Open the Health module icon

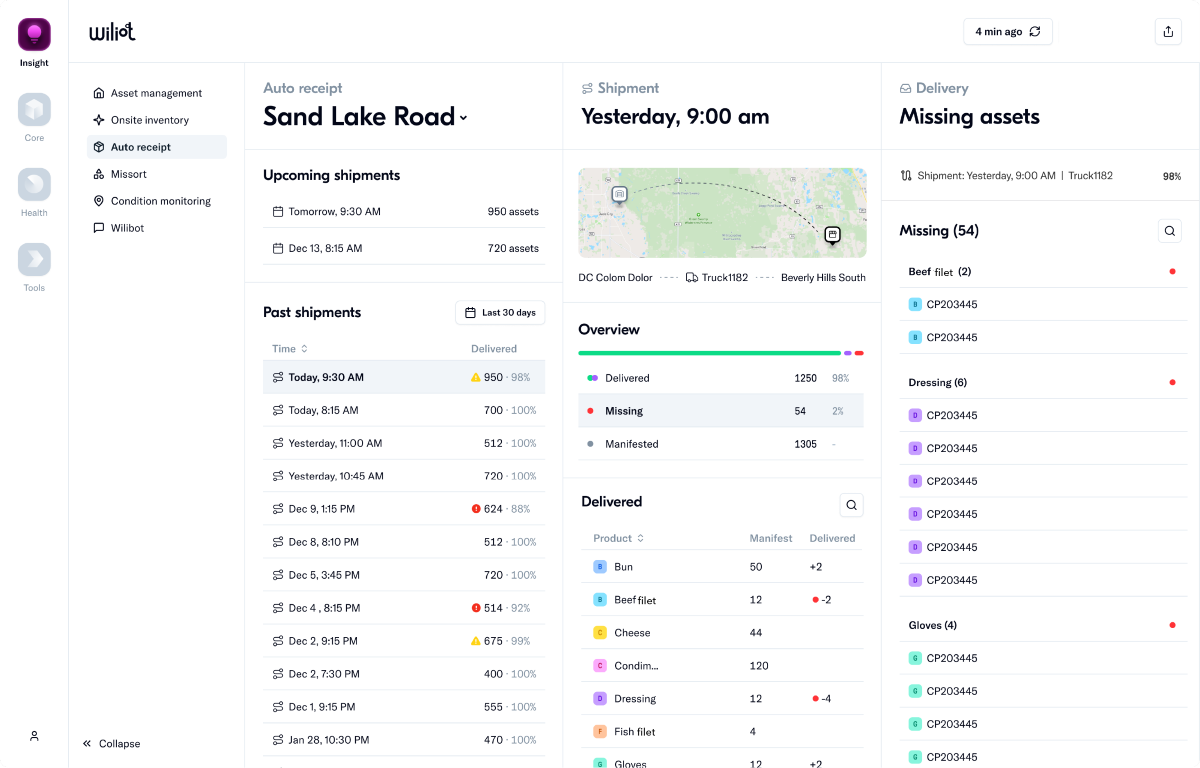34,185
